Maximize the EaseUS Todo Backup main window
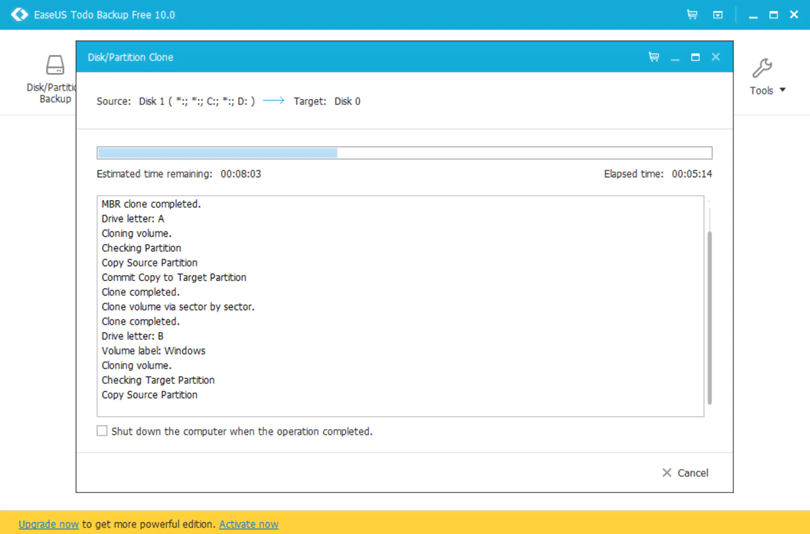This screenshot has width=810, height=534. [773, 15]
